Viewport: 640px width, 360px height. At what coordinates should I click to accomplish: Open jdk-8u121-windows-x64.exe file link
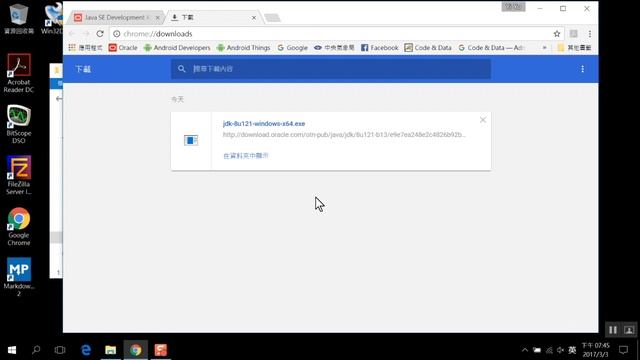tap(264, 124)
